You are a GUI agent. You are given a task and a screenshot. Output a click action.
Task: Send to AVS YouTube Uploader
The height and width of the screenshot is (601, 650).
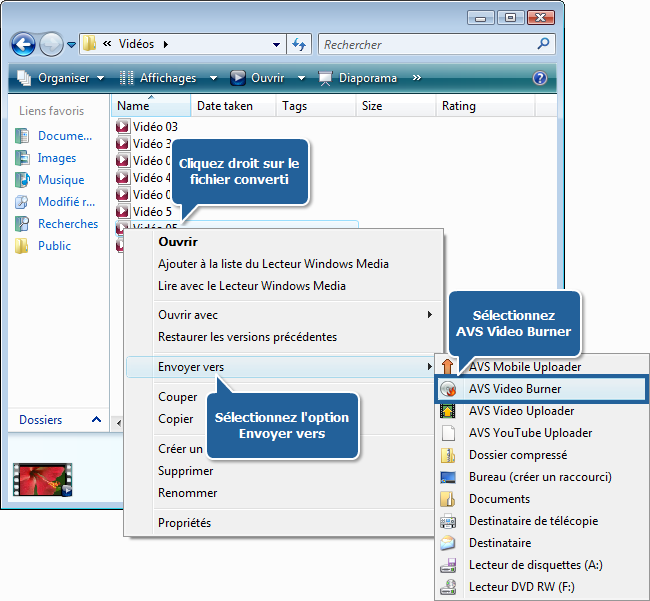point(541,433)
